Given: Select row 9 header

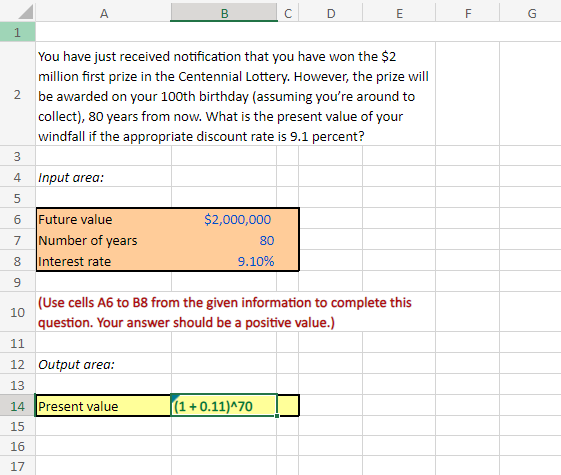Looking at the screenshot, I should [18, 282].
